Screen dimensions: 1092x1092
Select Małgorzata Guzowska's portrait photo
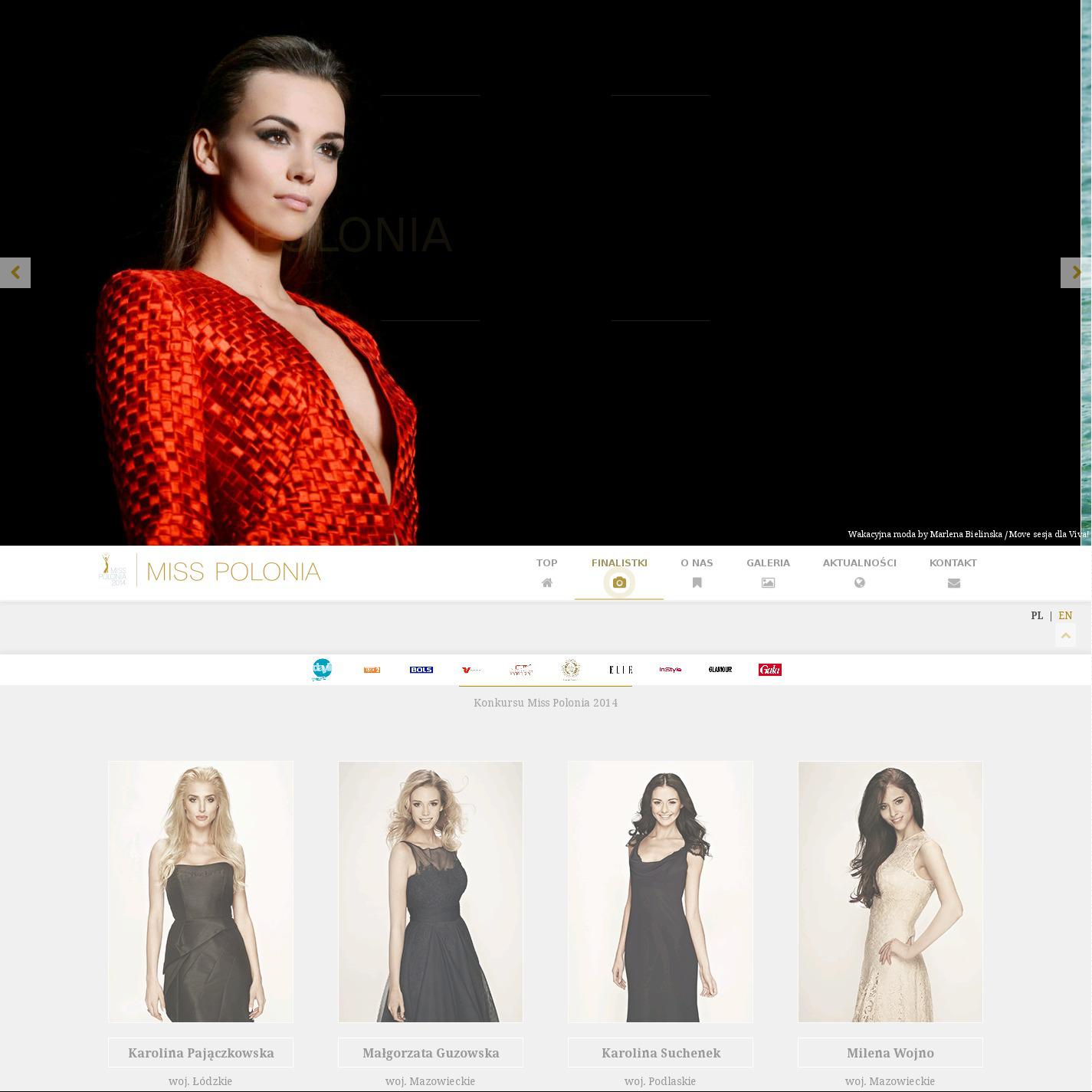(x=431, y=891)
